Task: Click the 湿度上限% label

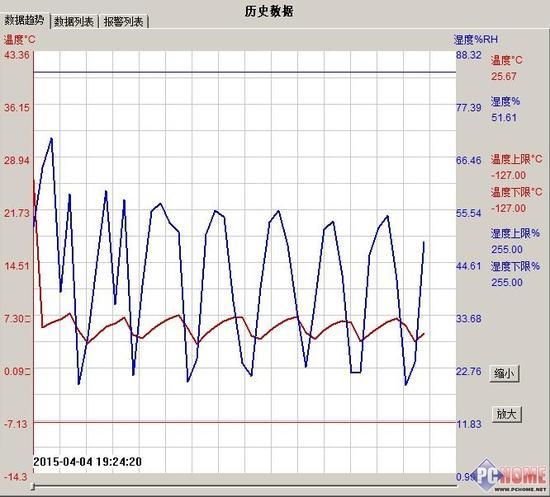Action: 515,233
